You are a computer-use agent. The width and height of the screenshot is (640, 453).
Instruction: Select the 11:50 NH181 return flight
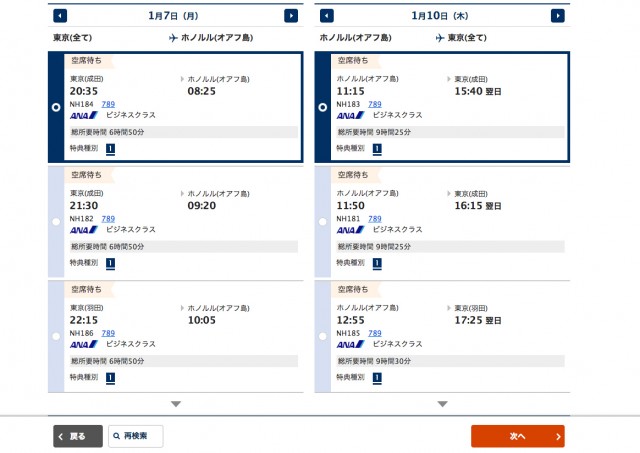[x=322, y=222]
